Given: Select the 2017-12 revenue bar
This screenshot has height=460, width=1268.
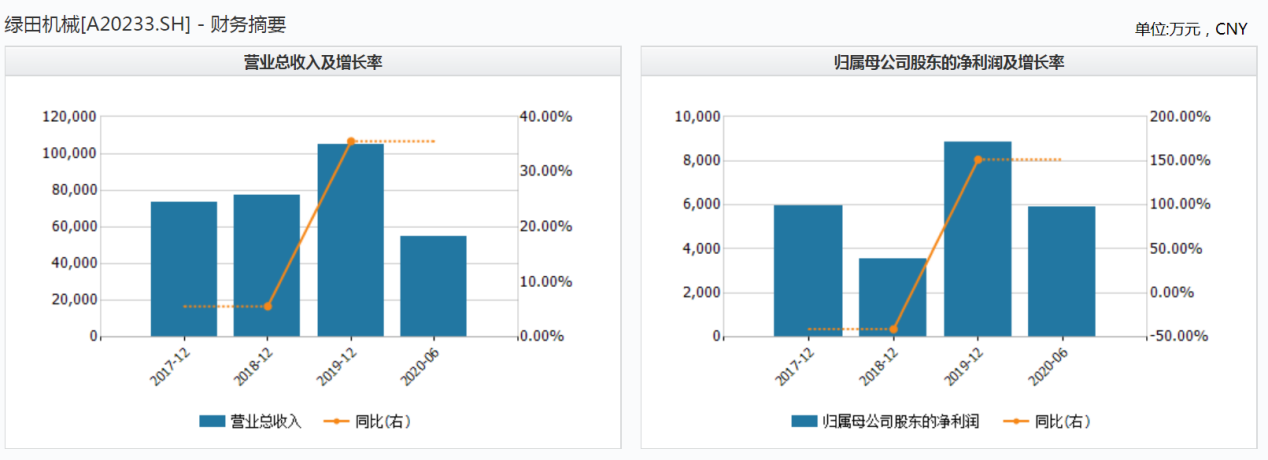Looking at the screenshot, I should click(x=184, y=269).
